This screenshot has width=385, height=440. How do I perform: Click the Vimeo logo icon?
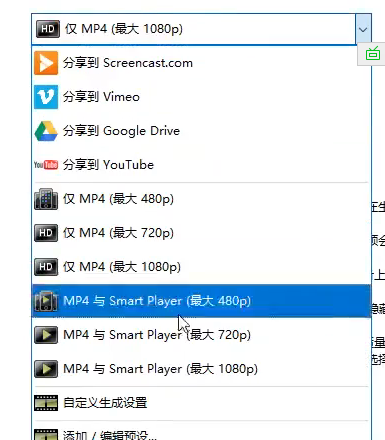[46, 97]
